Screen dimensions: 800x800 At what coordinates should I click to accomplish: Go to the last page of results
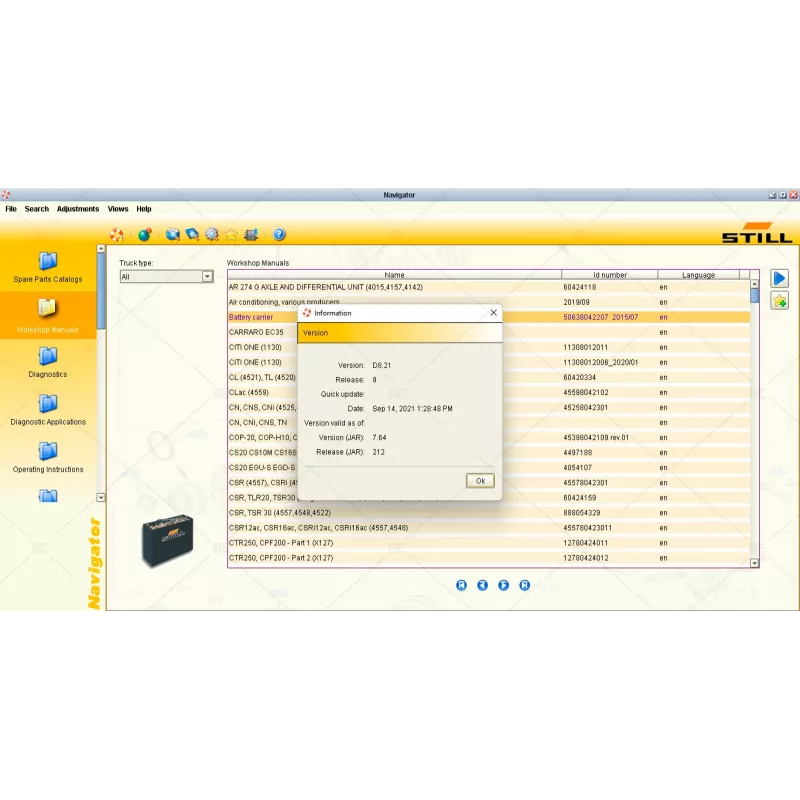tap(525, 585)
